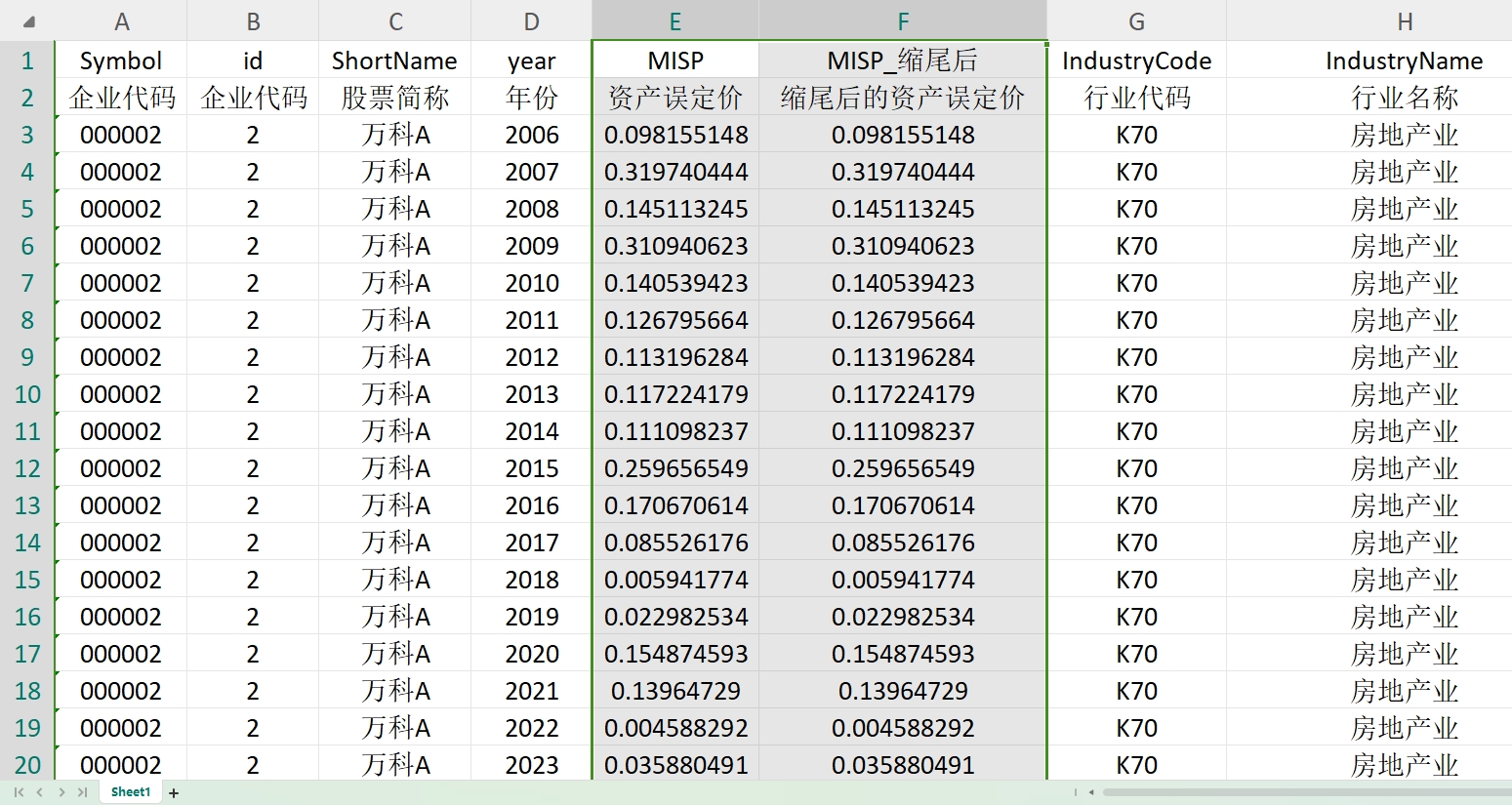This screenshot has height=805, width=1512.
Task: Click the year cell "2011"
Action: [532, 320]
